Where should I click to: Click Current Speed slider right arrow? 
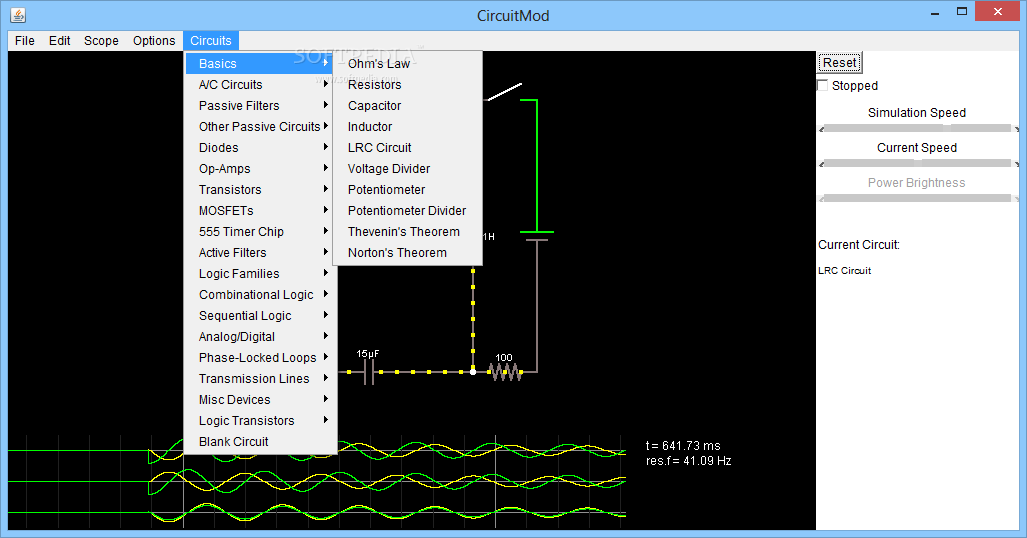pos(1016,164)
